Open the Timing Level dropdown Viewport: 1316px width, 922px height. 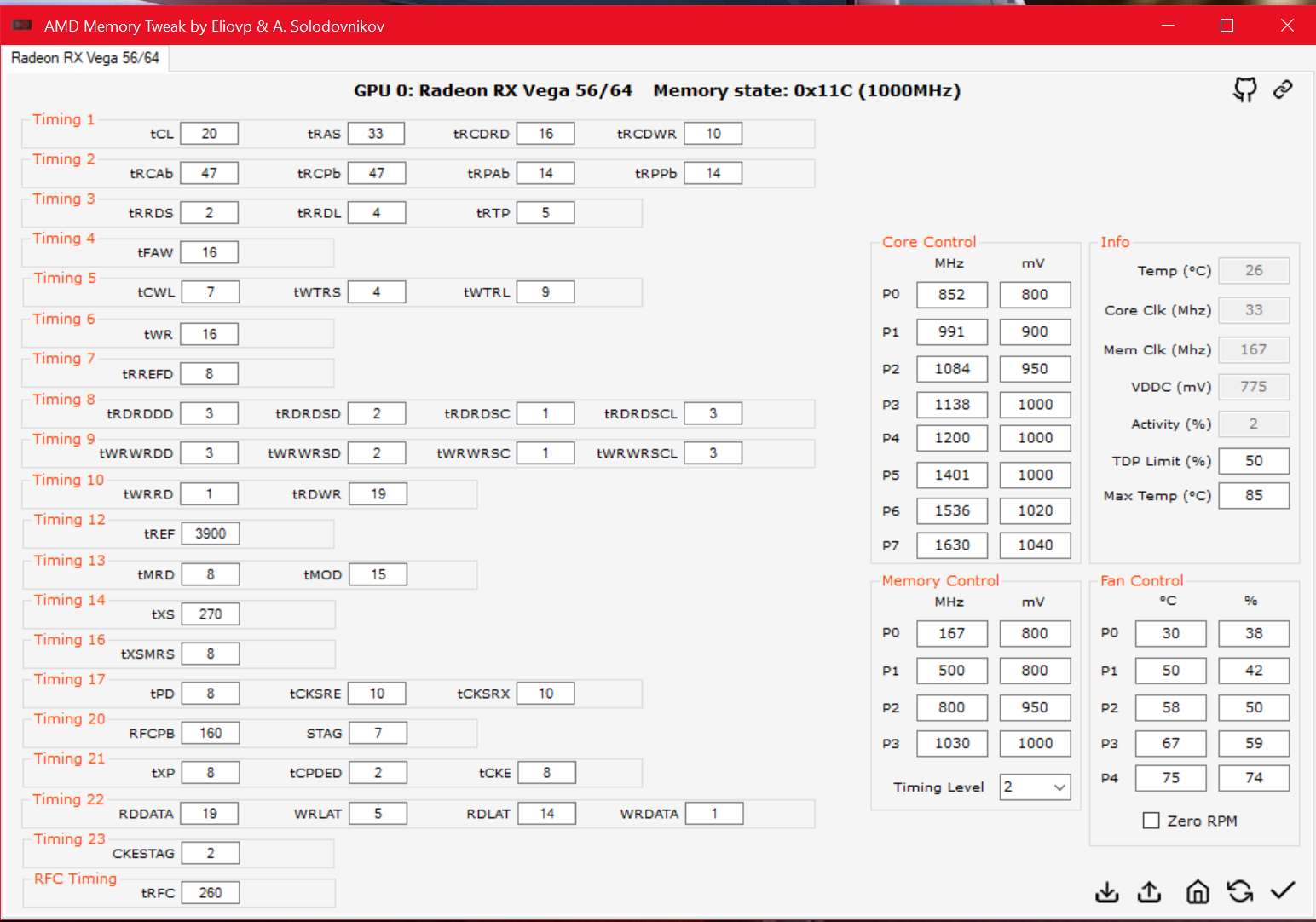point(1035,787)
